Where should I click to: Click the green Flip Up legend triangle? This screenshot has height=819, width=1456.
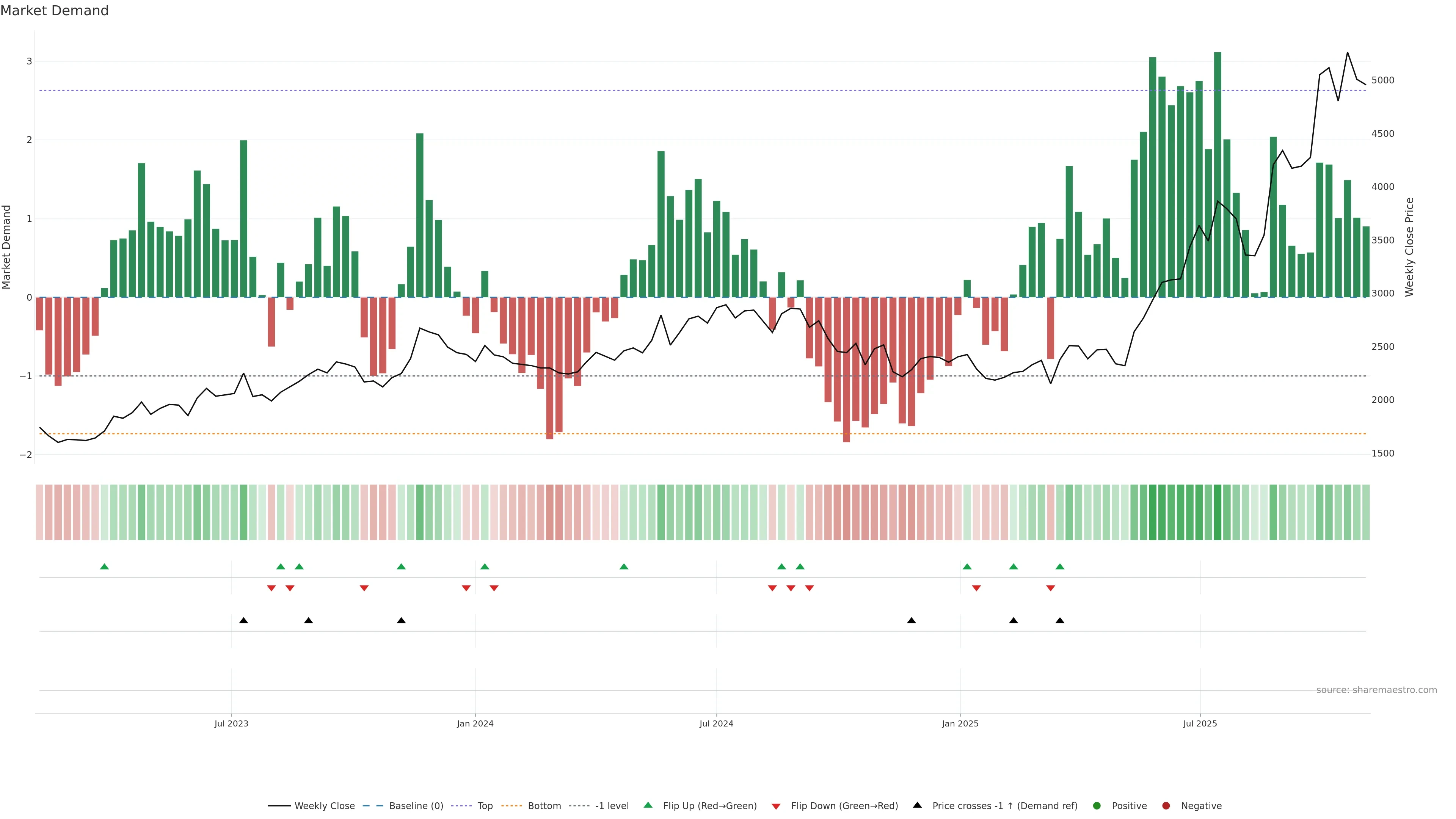point(648,805)
